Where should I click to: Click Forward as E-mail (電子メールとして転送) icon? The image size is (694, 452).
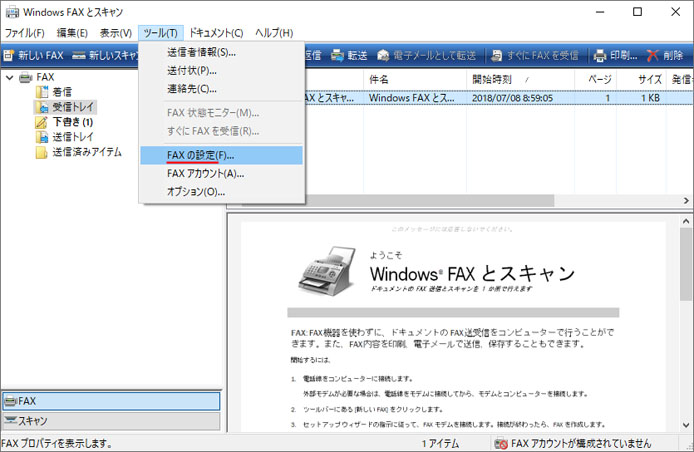point(383,55)
